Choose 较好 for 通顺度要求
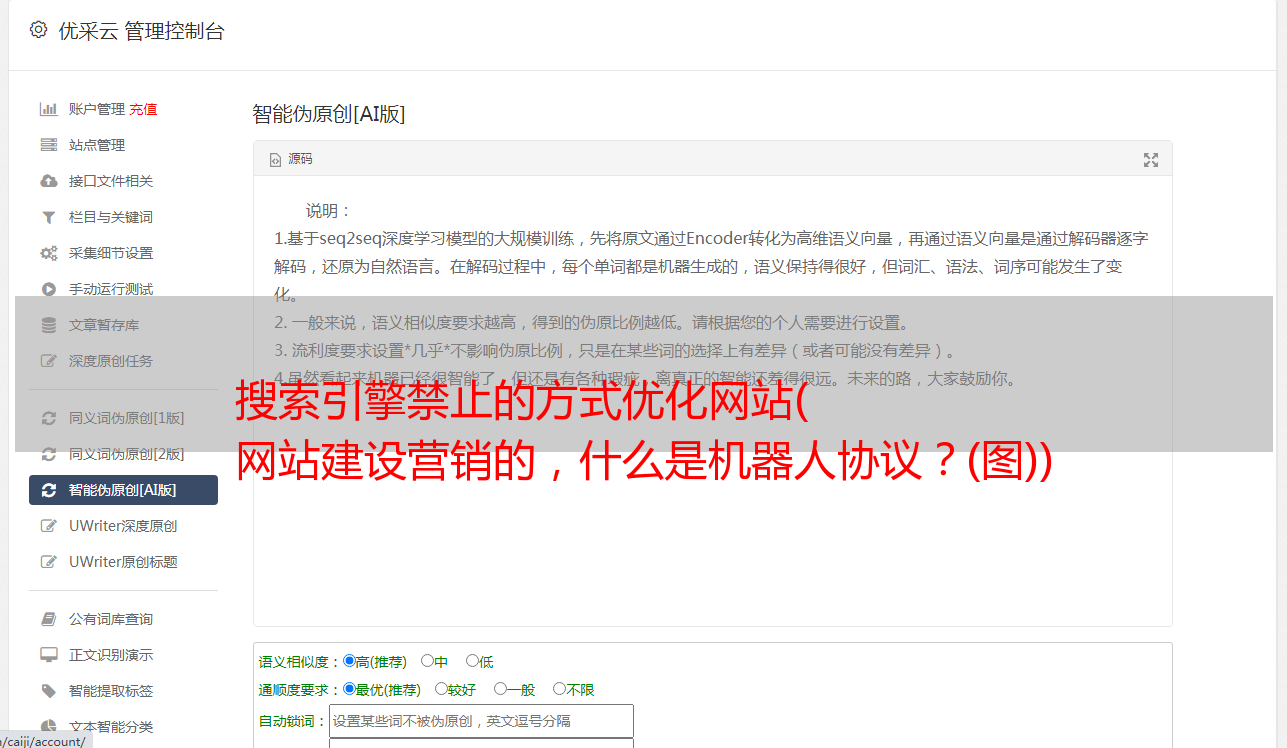The width and height of the screenshot is (1287, 748). pos(441,689)
